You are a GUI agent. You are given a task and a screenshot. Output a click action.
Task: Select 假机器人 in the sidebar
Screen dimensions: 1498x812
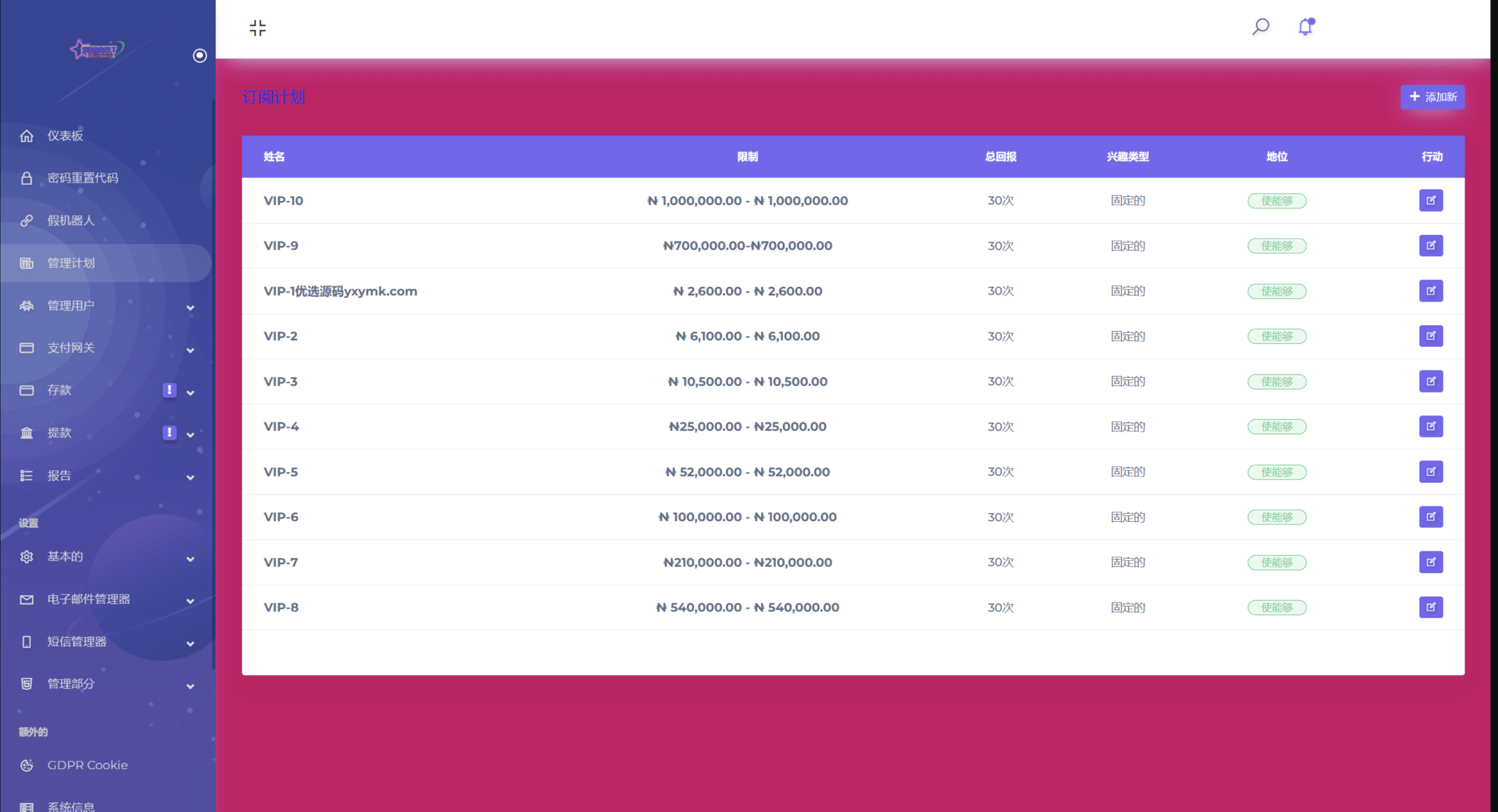[x=70, y=221]
